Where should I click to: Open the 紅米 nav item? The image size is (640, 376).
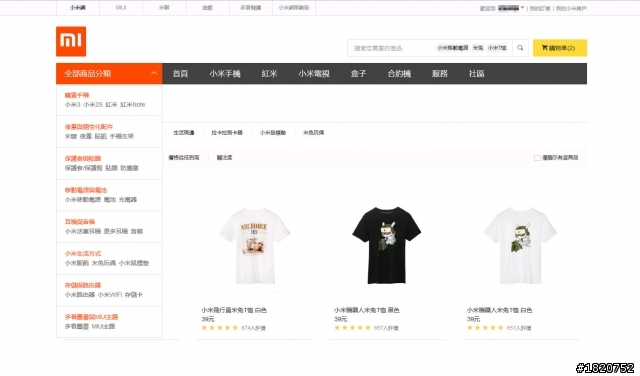pos(269,73)
